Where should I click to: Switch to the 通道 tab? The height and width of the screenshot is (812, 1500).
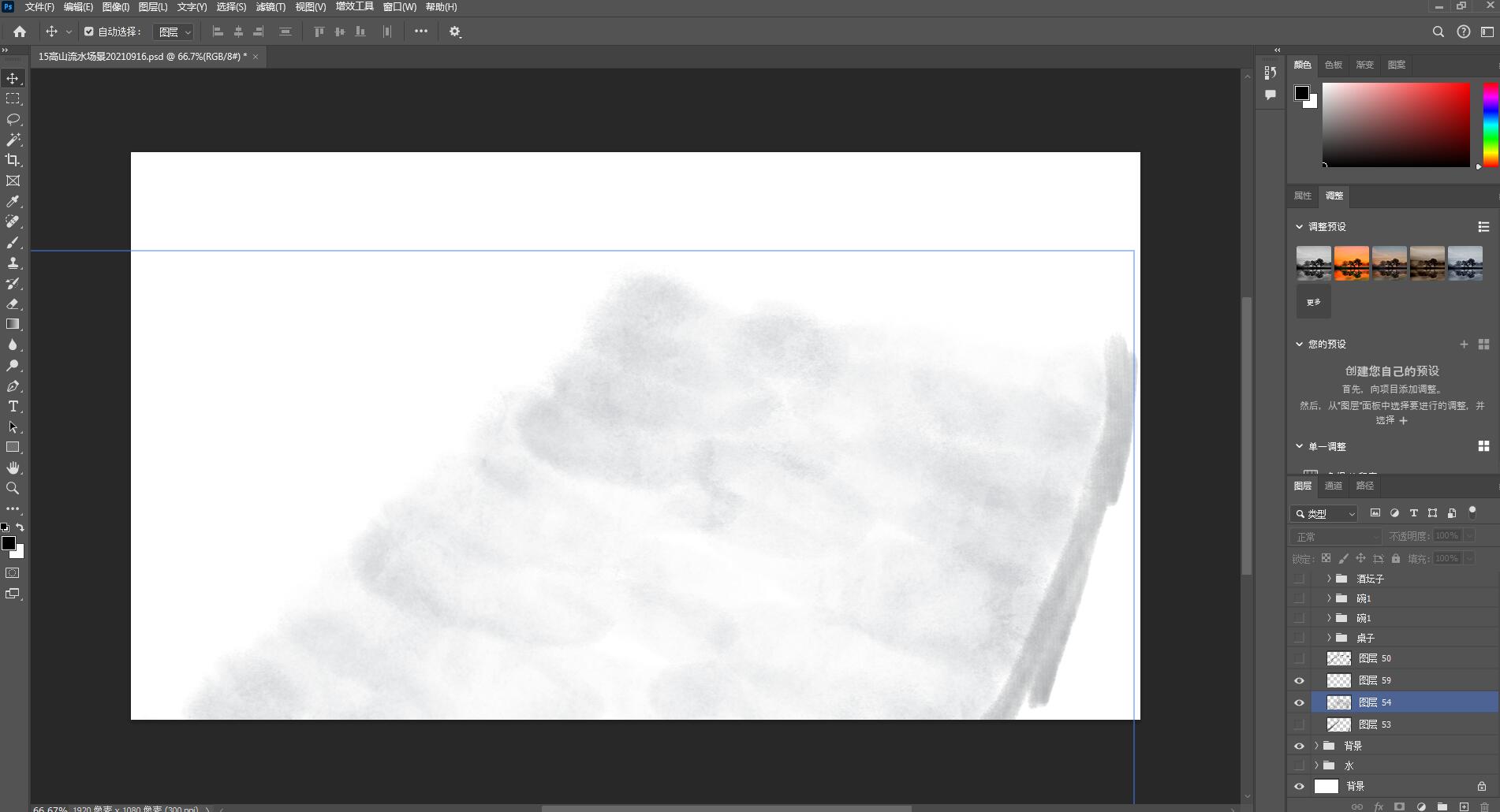(1334, 486)
